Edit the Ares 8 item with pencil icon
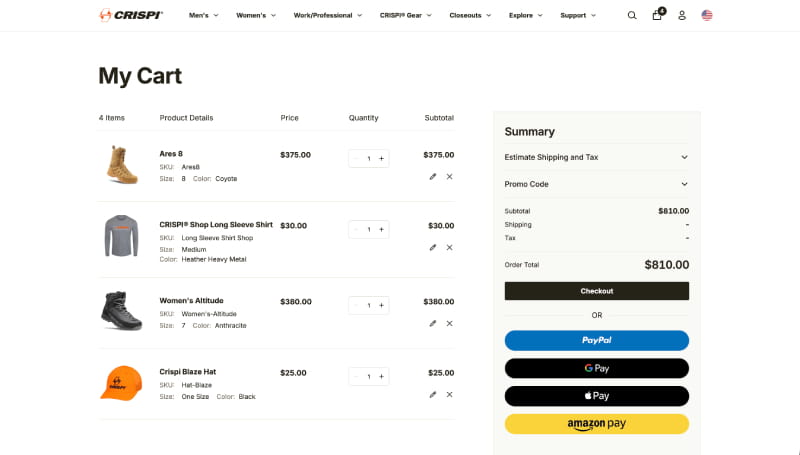800x455 pixels. pyautogui.click(x=433, y=176)
